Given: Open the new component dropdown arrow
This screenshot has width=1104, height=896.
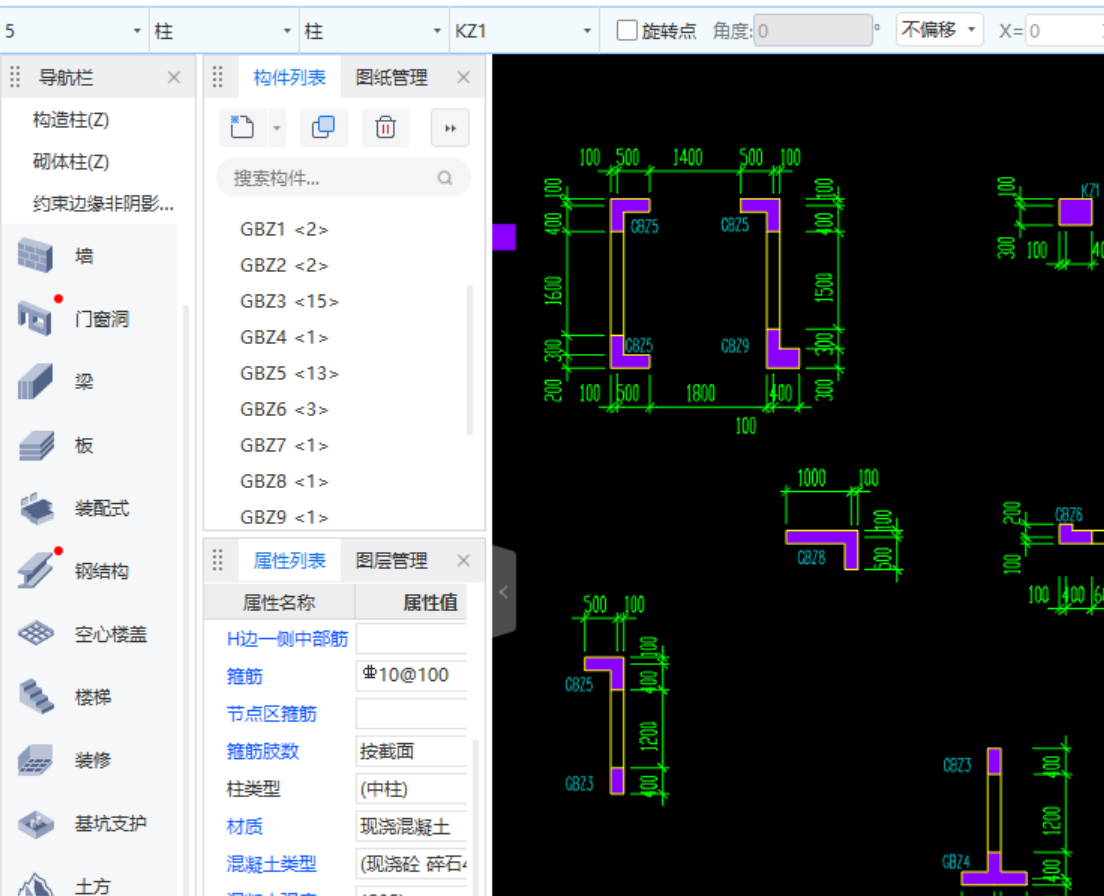Looking at the screenshot, I should pyautogui.click(x=277, y=128).
